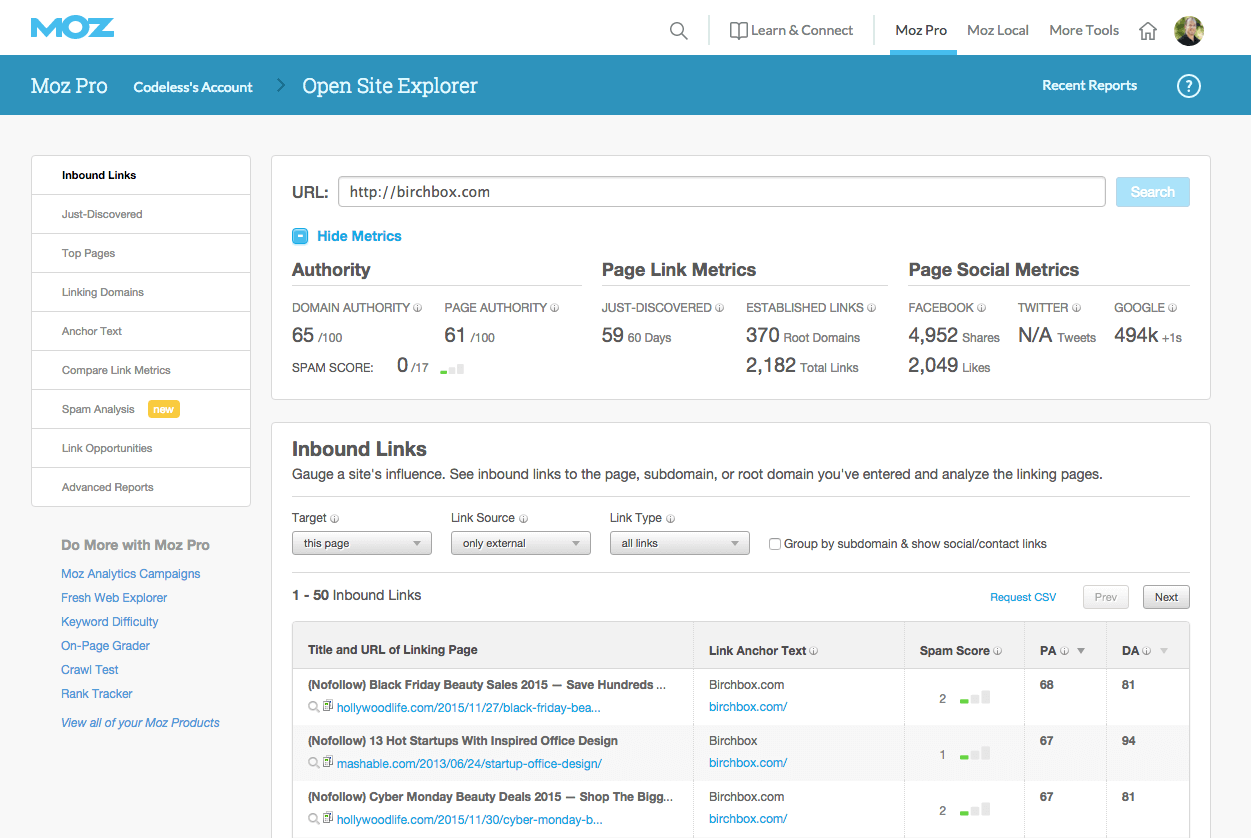Screen dimensions: 1251x838
Task: Click the Search button
Action: tap(1153, 192)
